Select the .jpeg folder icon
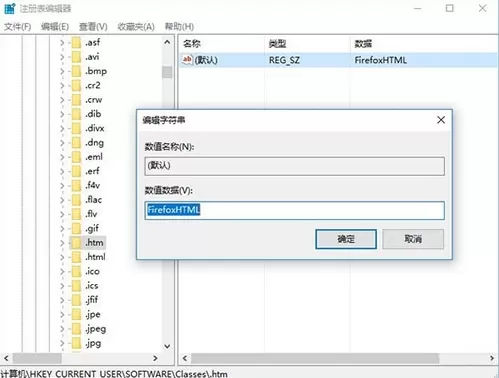Viewport: 499px width, 378px height. point(76,329)
